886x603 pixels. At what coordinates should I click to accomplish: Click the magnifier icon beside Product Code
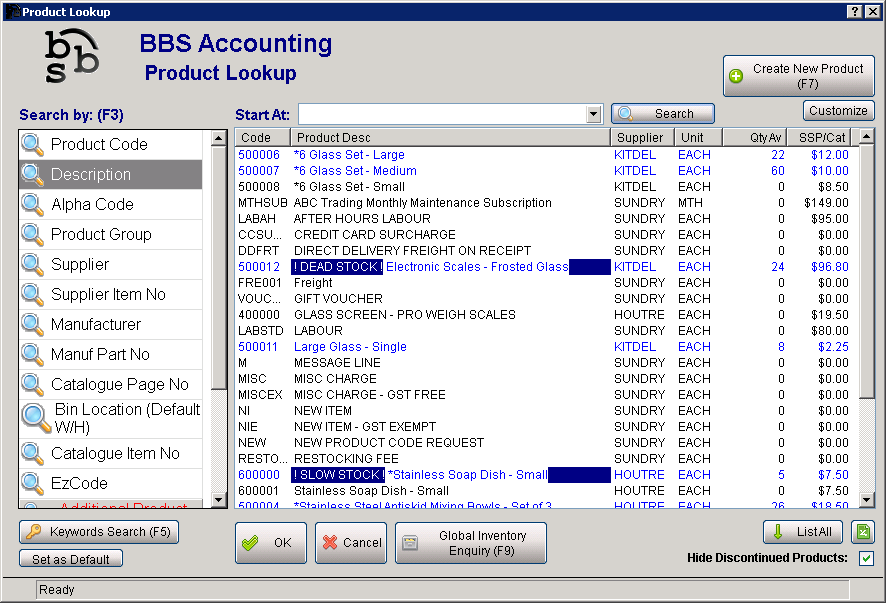click(33, 145)
